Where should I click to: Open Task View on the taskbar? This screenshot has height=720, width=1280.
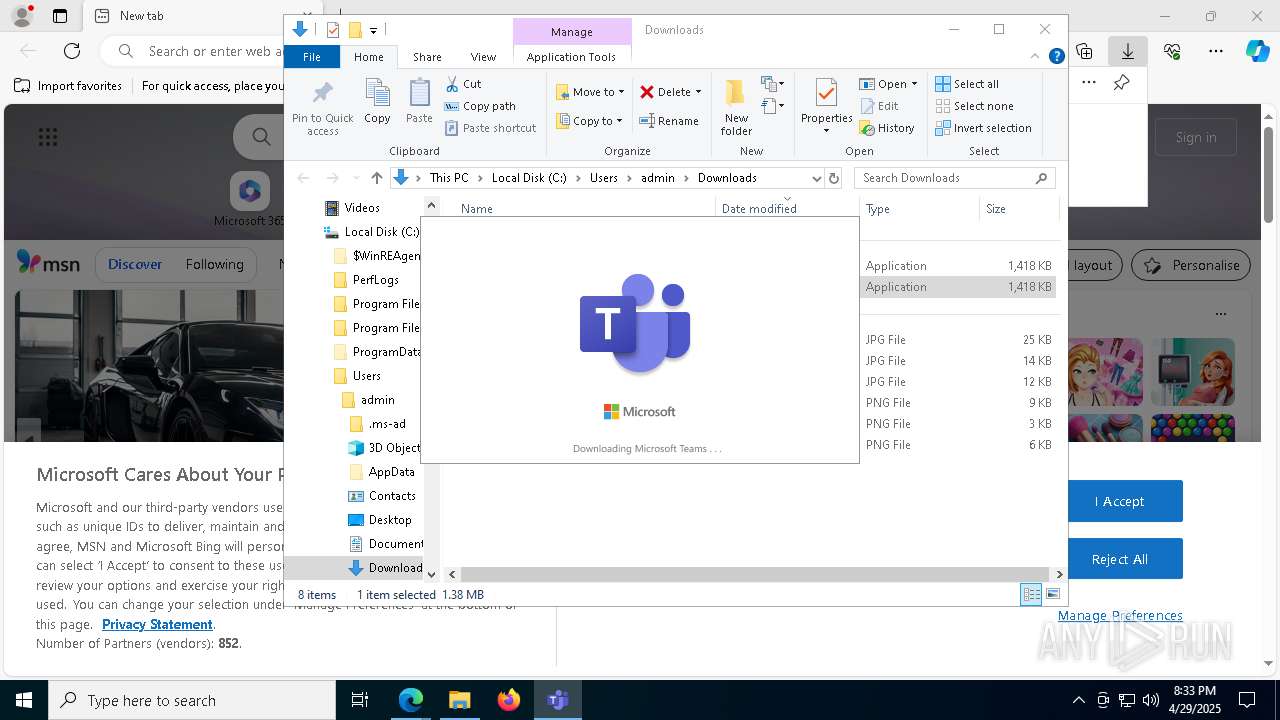point(360,700)
